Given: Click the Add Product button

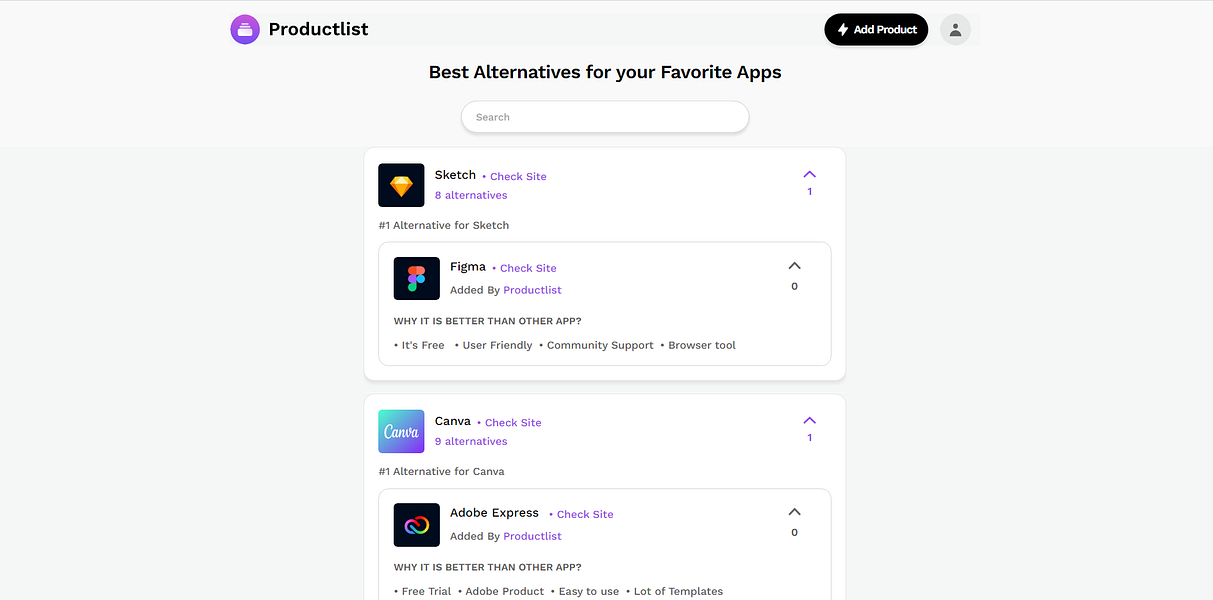Looking at the screenshot, I should (876, 29).
